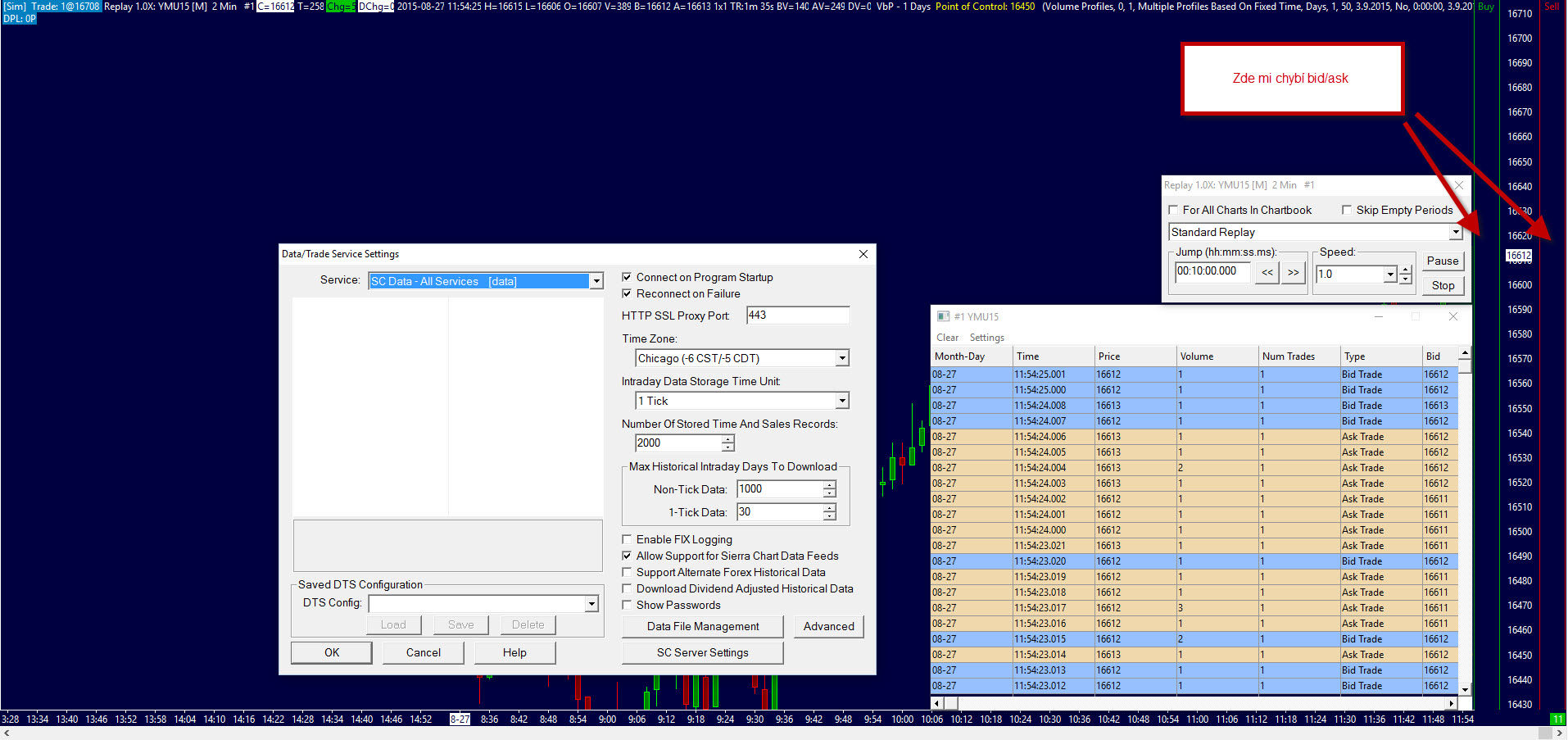1568x740 pixels.
Task: Pause the chart replay
Action: point(1442,261)
